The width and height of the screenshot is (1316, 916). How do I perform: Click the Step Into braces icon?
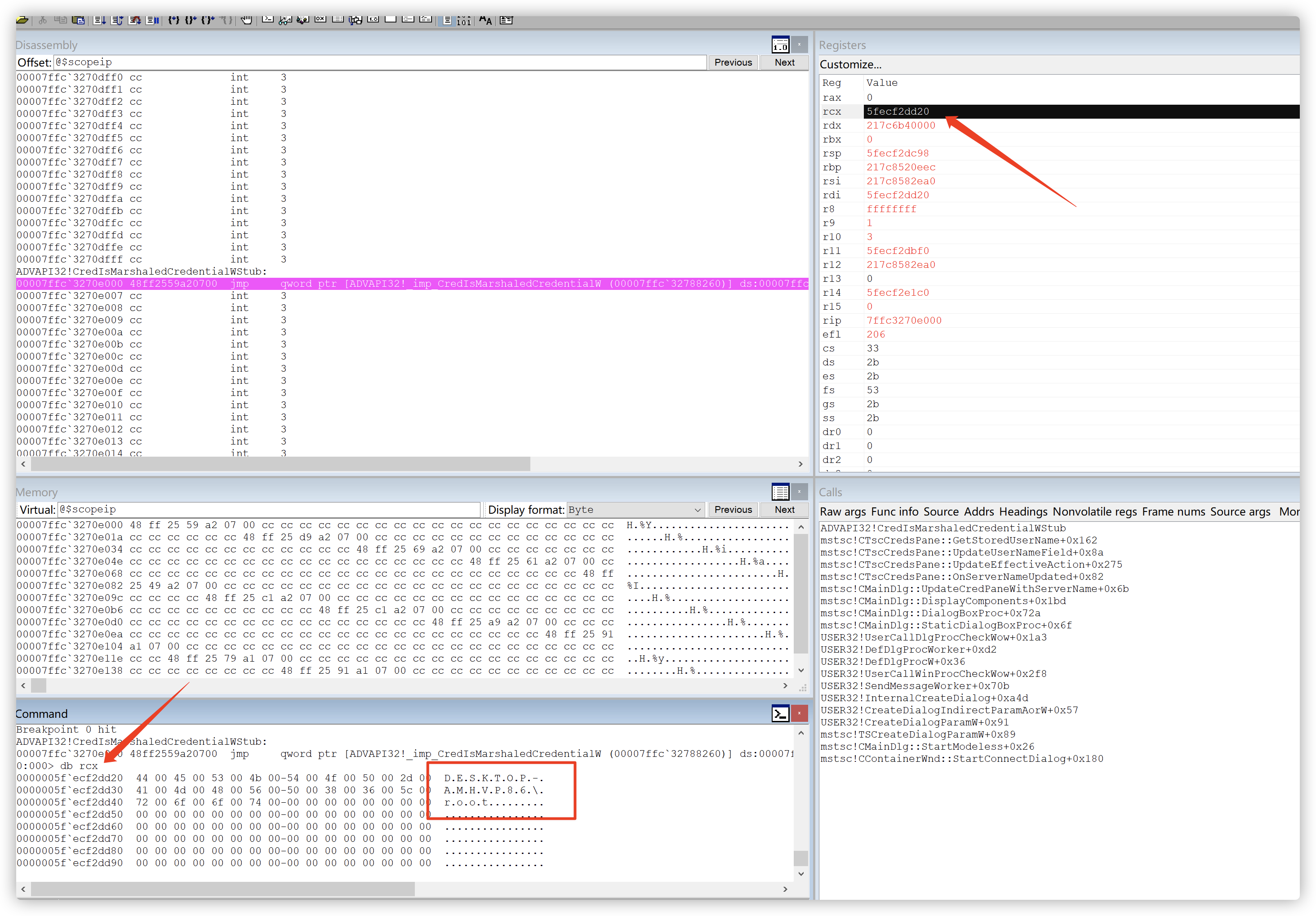coord(173,20)
